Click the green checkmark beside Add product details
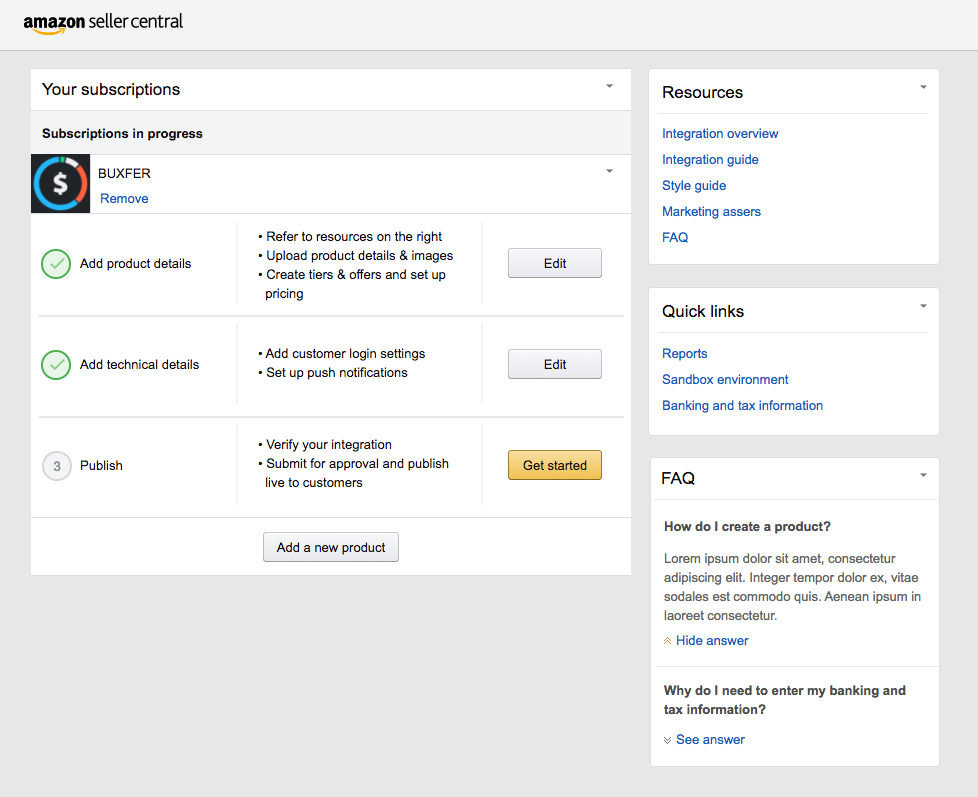Image resolution: width=978 pixels, height=797 pixels. 56,264
